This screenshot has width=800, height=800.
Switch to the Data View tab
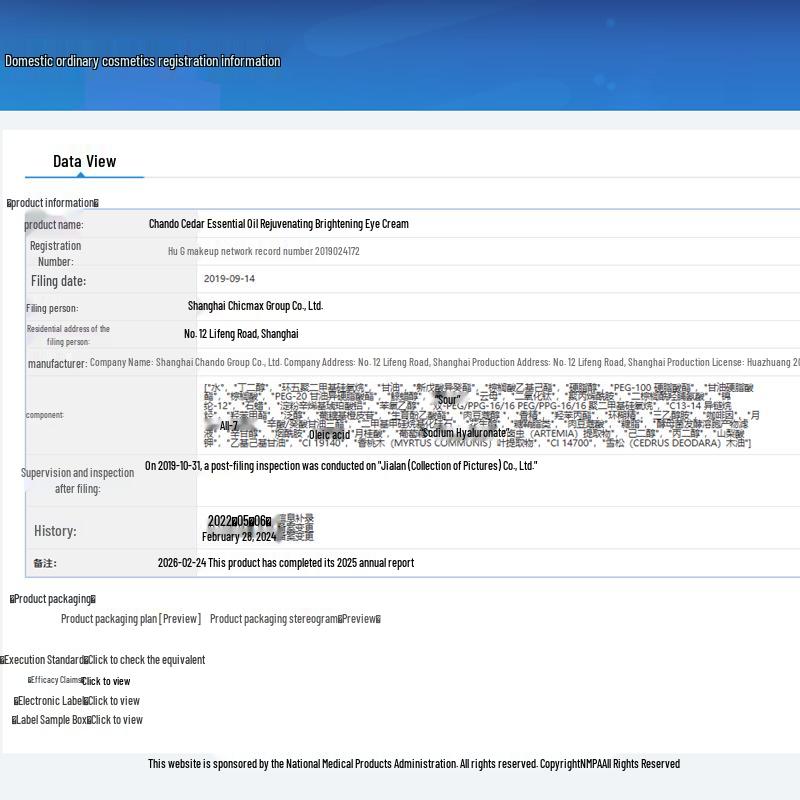(x=84, y=161)
